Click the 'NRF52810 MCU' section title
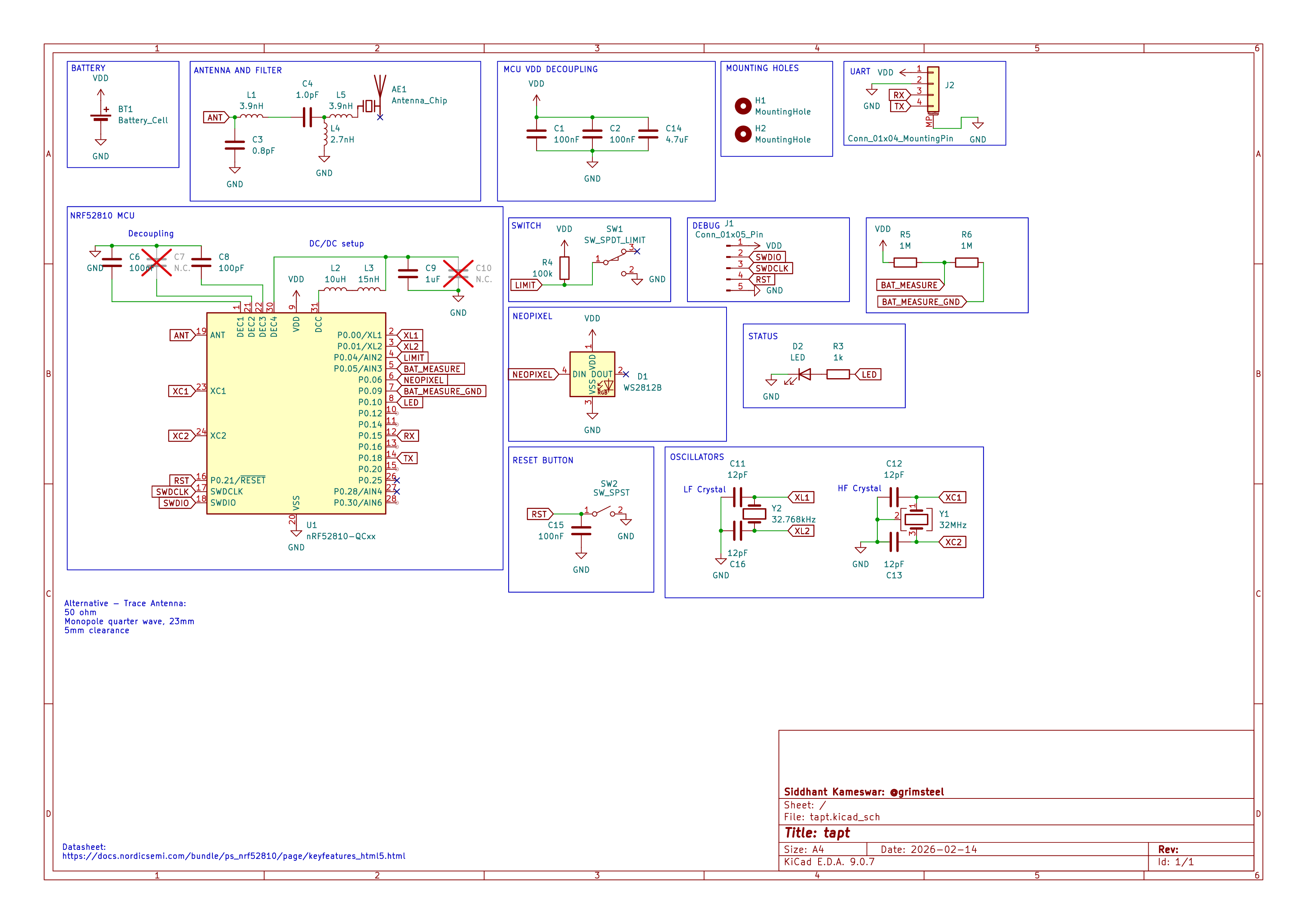The height and width of the screenshot is (924, 1307). coord(102,216)
